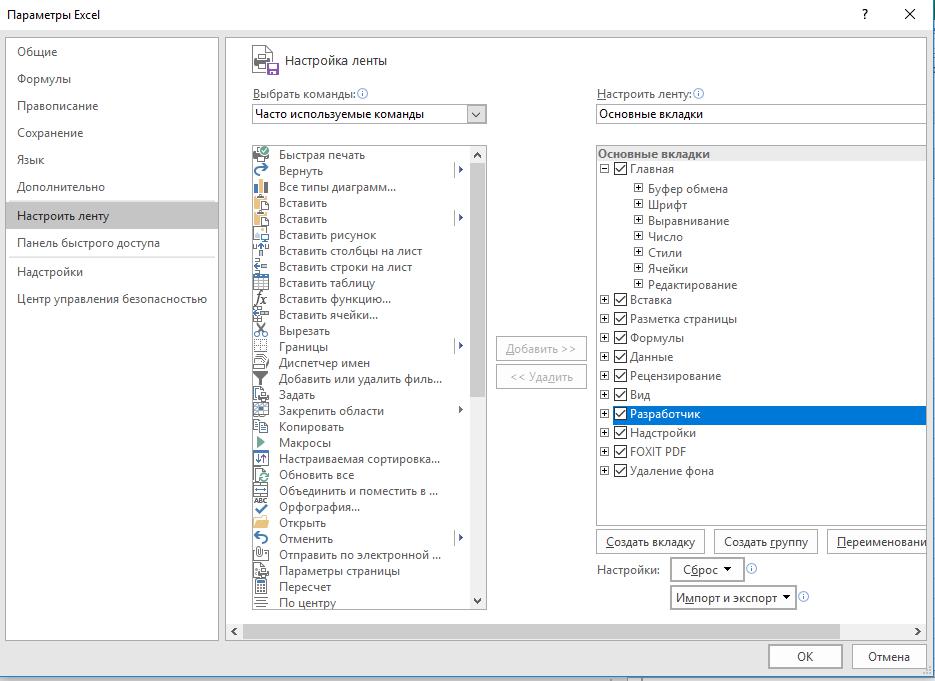
Task: Expand the Удаление фона node
Action: point(604,470)
